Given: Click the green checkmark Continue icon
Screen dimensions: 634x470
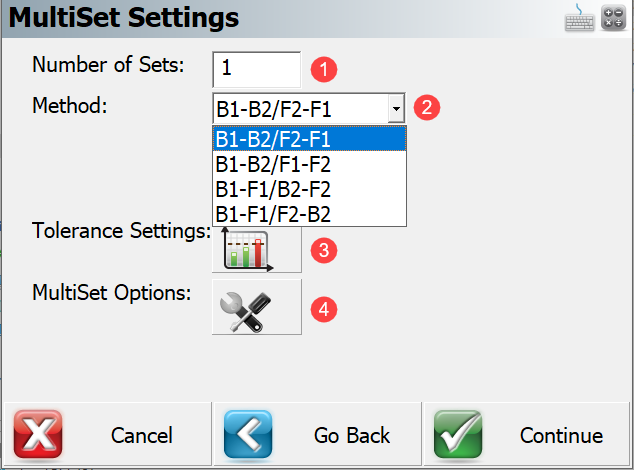Looking at the screenshot, I should pyautogui.click(x=458, y=434).
